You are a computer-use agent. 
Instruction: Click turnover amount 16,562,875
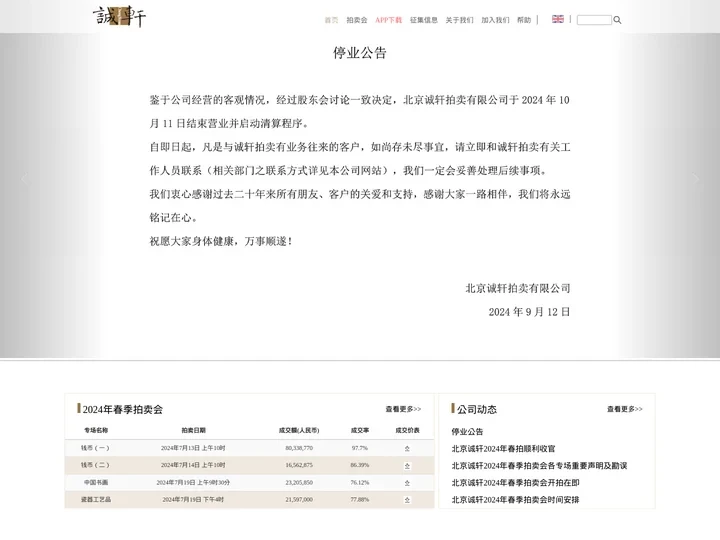(x=299, y=465)
